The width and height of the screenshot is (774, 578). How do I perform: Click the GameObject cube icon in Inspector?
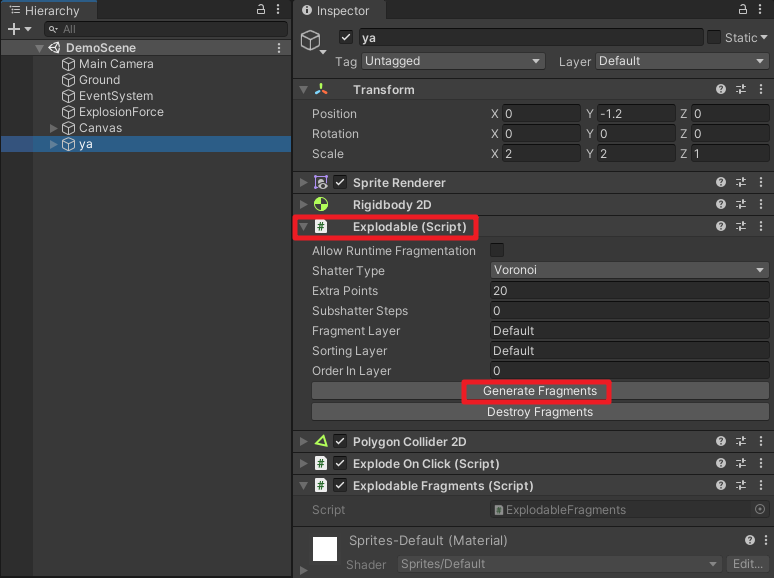click(x=313, y=41)
